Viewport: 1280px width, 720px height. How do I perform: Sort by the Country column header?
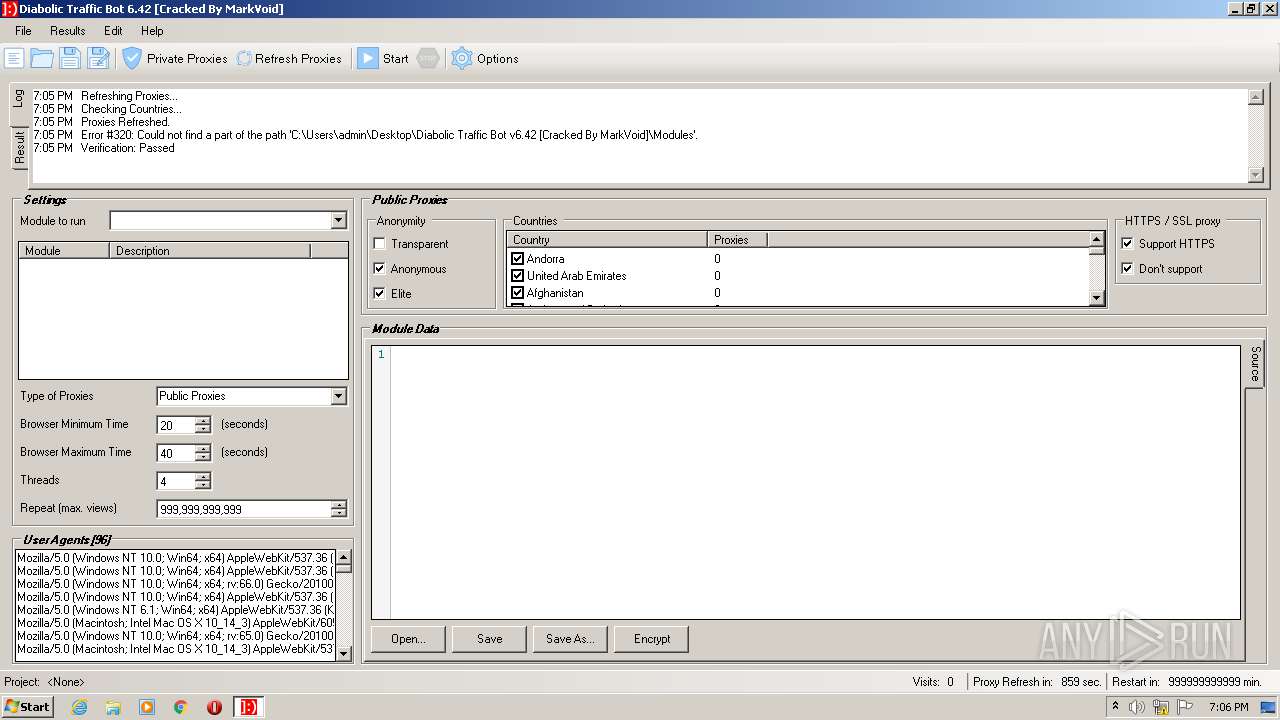(608, 240)
